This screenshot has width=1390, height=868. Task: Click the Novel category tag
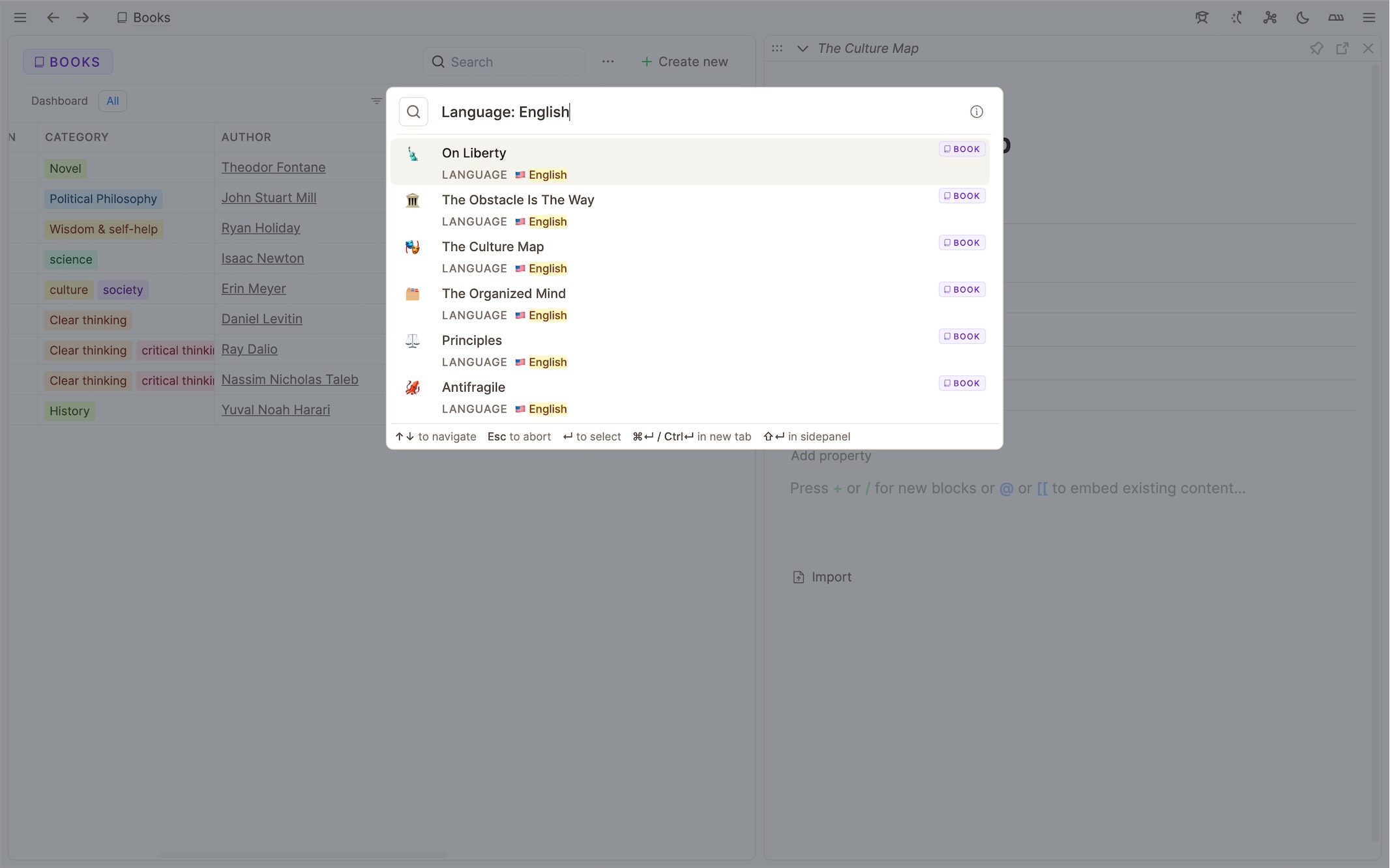65,169
